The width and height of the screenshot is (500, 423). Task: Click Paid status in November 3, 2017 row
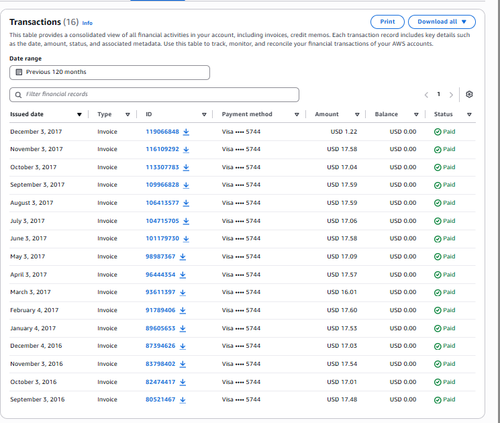pyautogui.click(x=445, y=149)
